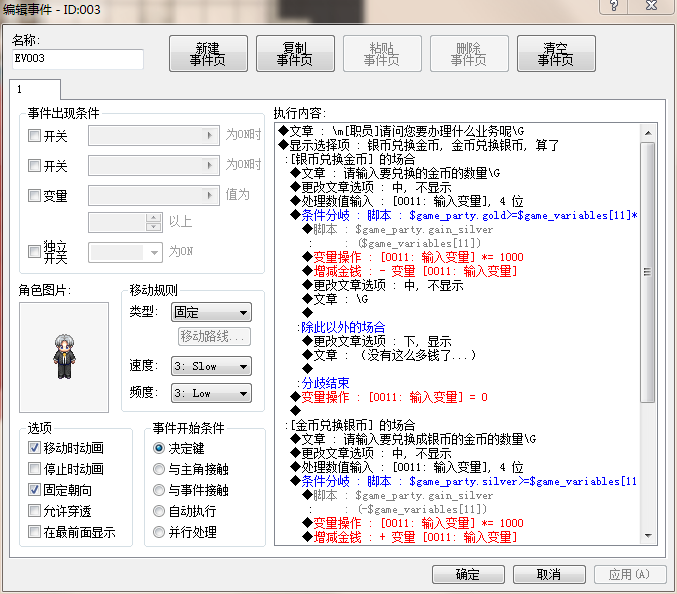Toggle the 固定朝向 checkbox

[x=34, y=490]
